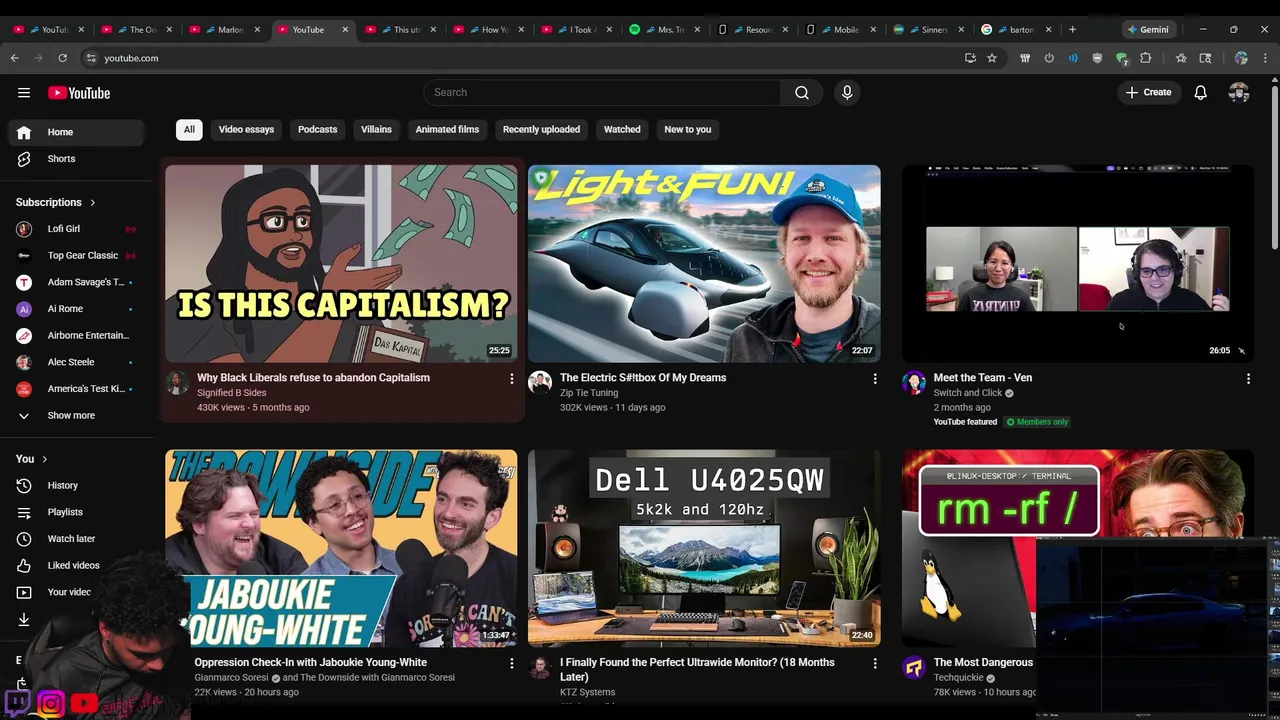Select the All filter chip
Viewport: 1280px width, 720px height.
click(x=189, y=129)
